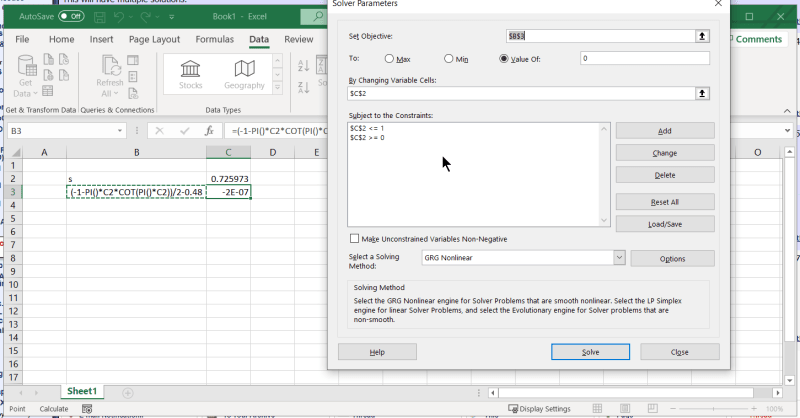This screenshot has height=418, width=800.
Task: Click the Options button
Action: click(x=672, y=258)
